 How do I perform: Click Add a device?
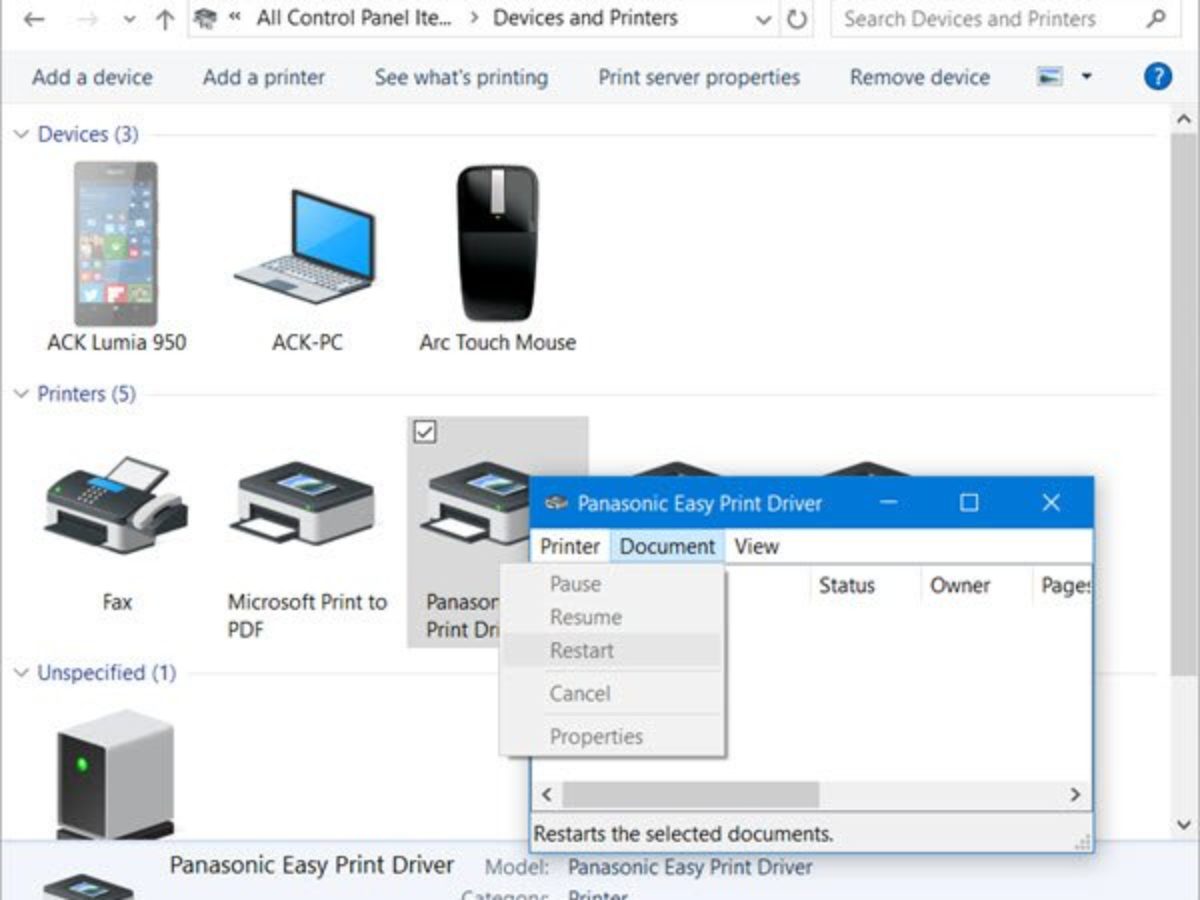pos(92,77)
